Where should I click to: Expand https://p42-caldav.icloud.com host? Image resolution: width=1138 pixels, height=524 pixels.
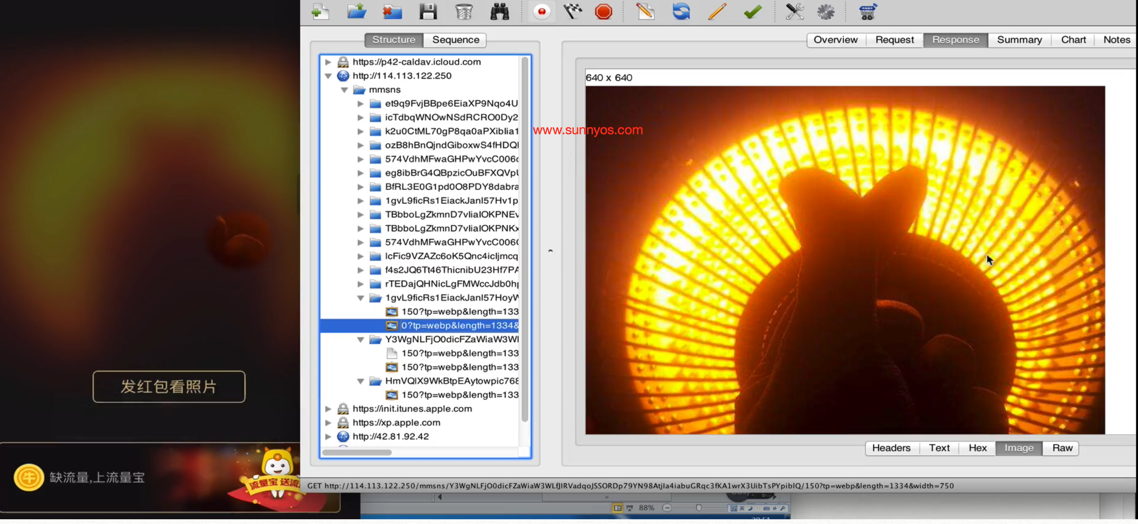pyautogui.click(x=328, y=62)
